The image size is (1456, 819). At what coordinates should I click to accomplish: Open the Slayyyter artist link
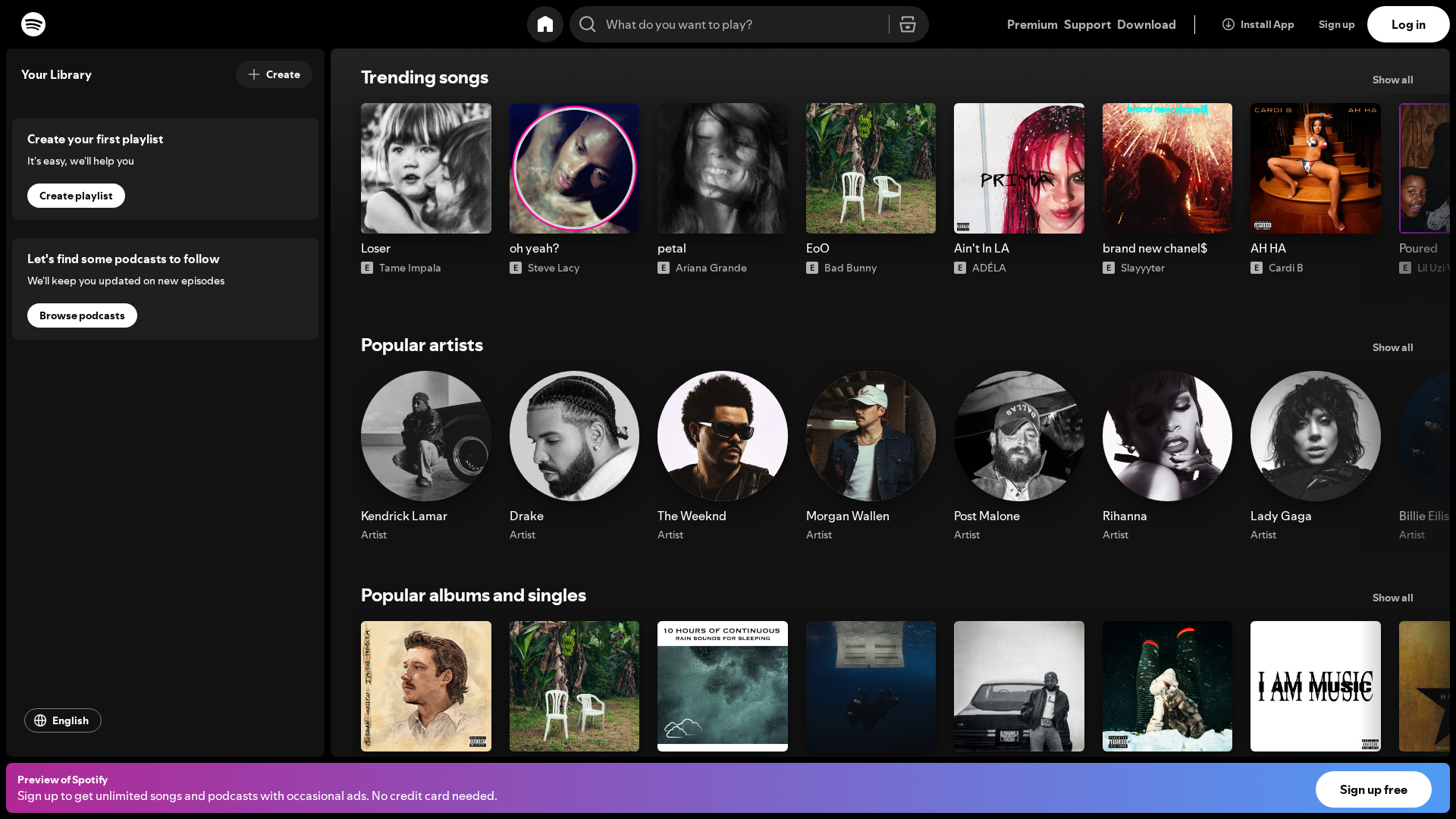pyautogui.click(x=1143, y=268)
